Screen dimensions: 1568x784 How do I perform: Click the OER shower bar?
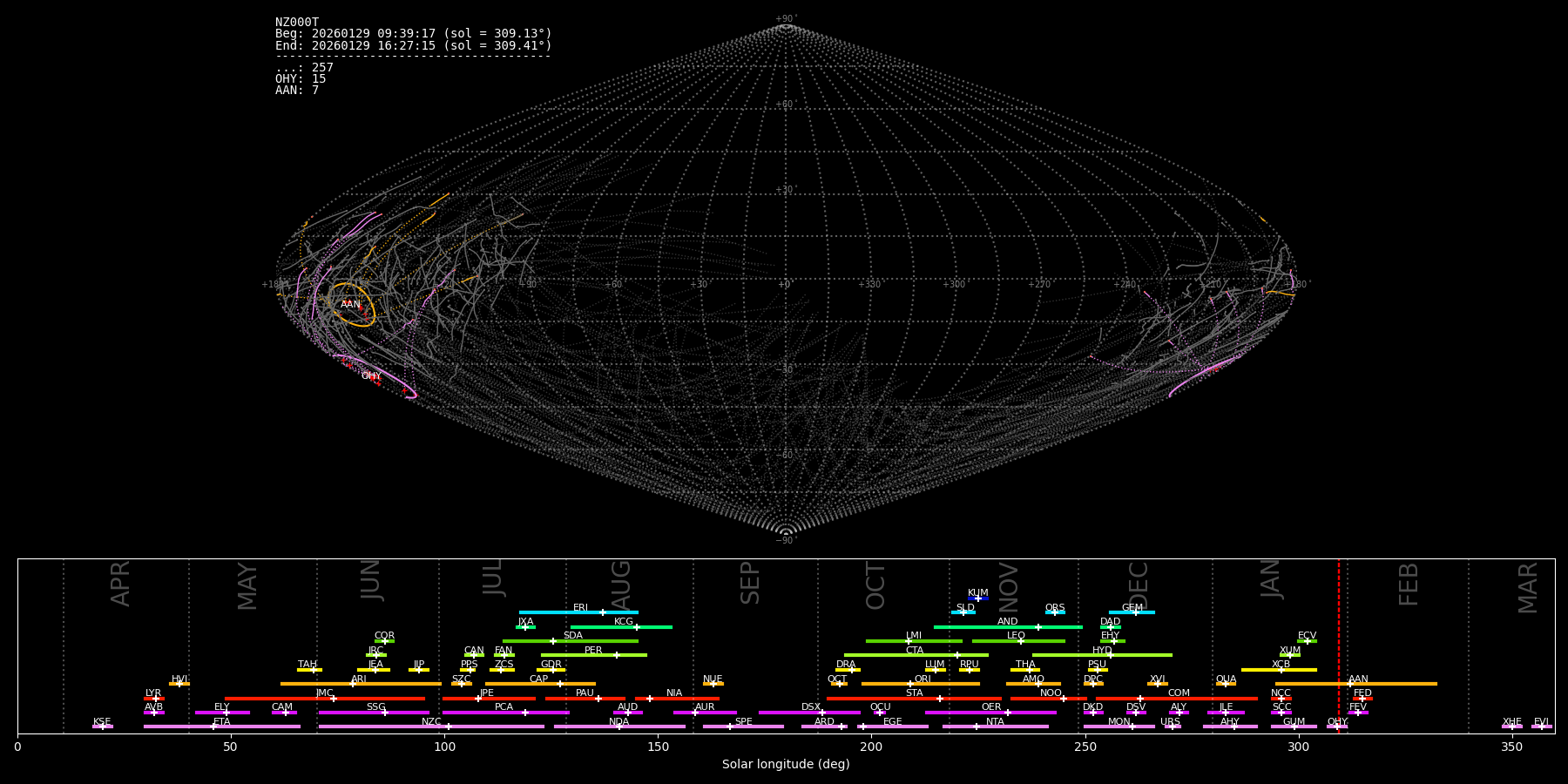click(x=990, y=713)
